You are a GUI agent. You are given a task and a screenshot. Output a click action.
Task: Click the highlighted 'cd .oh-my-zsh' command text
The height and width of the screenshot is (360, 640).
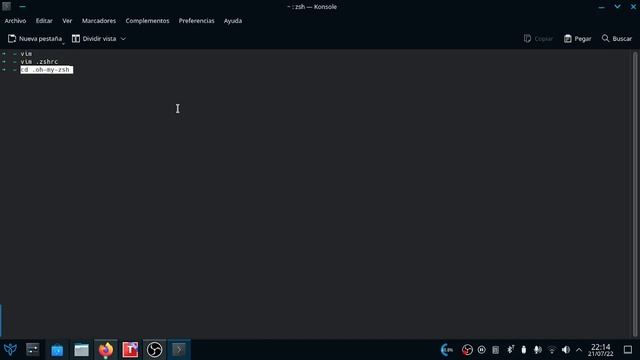coord(47,70)
